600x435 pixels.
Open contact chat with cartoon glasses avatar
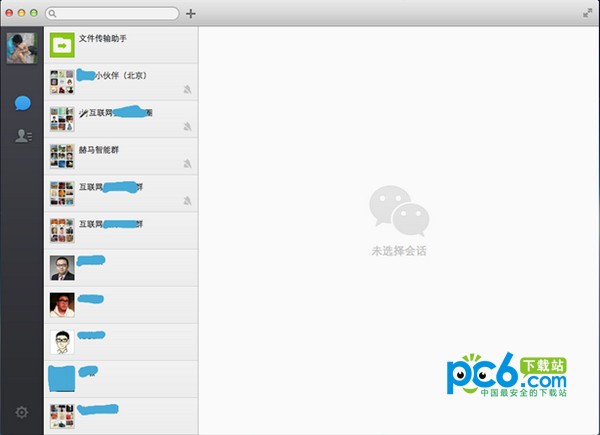coord(121,342)
